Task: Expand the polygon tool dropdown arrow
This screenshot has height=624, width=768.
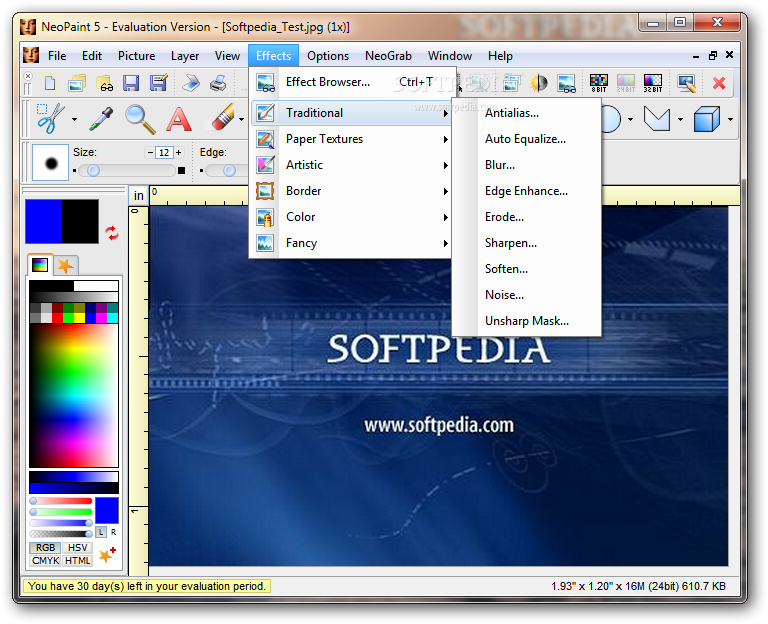Action: click(x=680, y=119)
